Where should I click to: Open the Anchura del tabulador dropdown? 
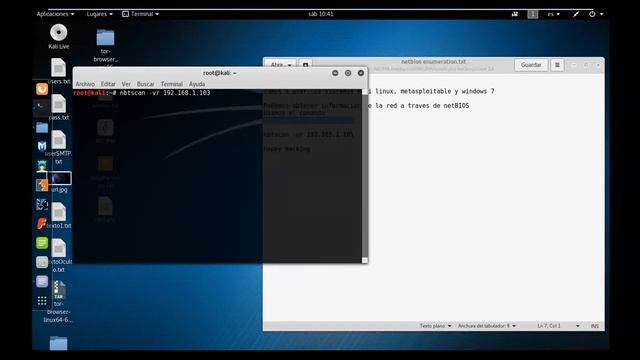pyautogui.click(x=487, y=326)
